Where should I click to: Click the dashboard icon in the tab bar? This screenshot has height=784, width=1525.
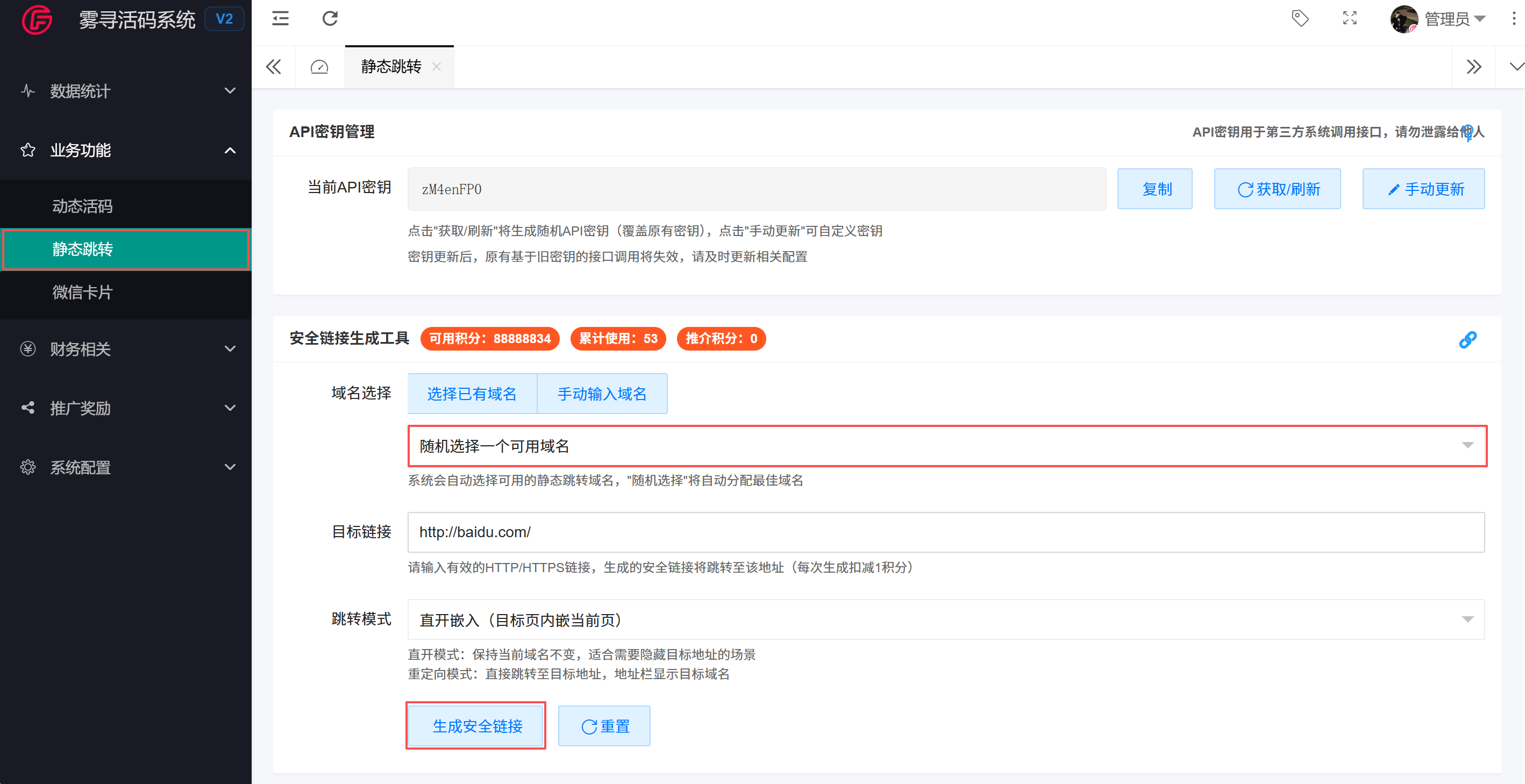[x=319, y=66]
